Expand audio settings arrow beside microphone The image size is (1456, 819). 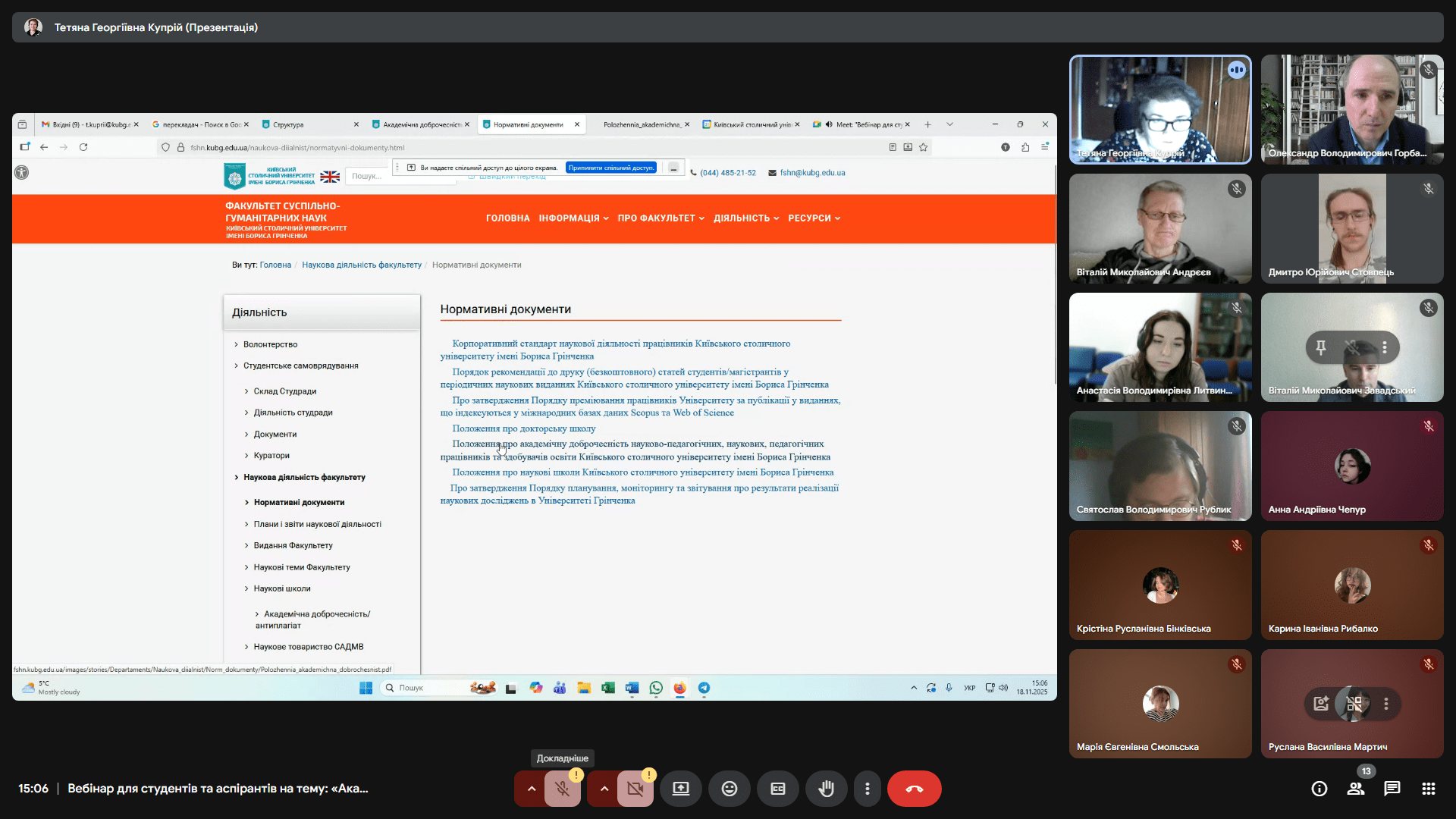(x=532, y=789)
